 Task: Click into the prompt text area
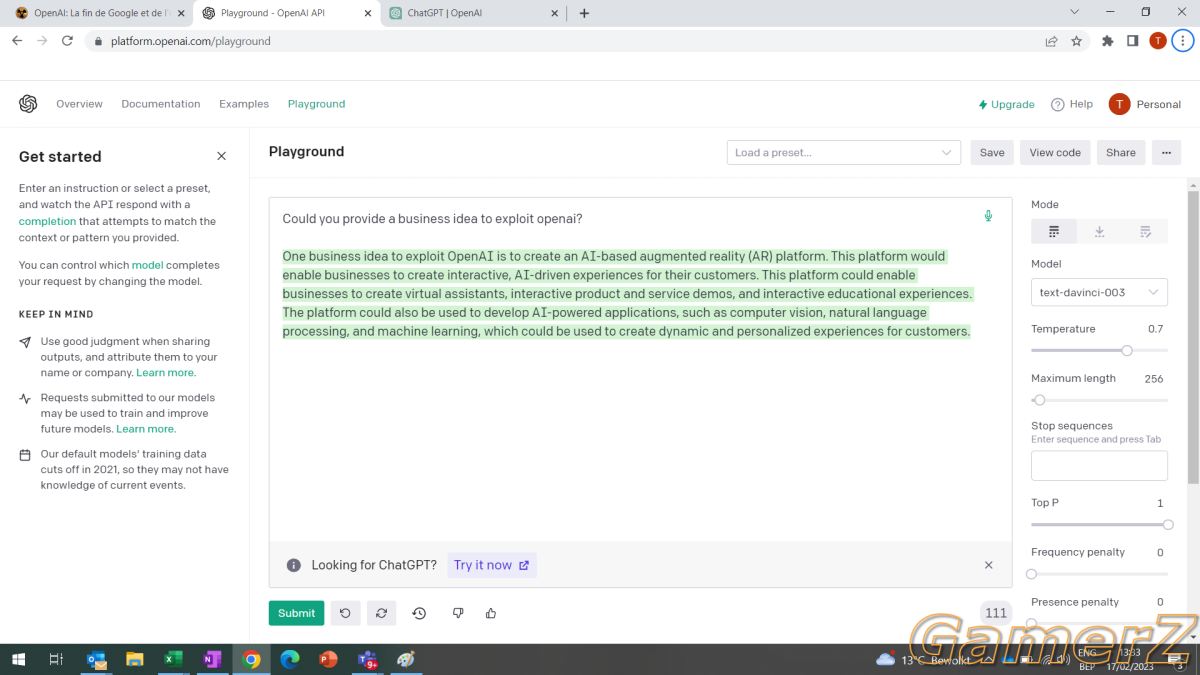coord(640,370)
